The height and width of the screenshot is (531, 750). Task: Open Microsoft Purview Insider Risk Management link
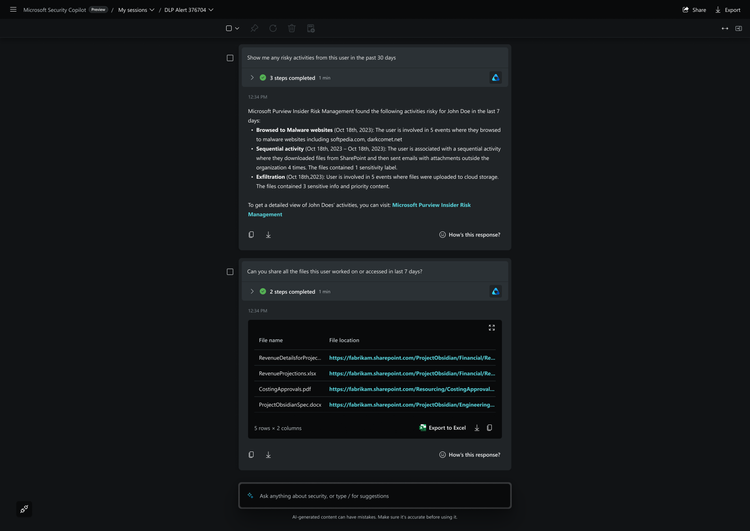click(430, 205)
